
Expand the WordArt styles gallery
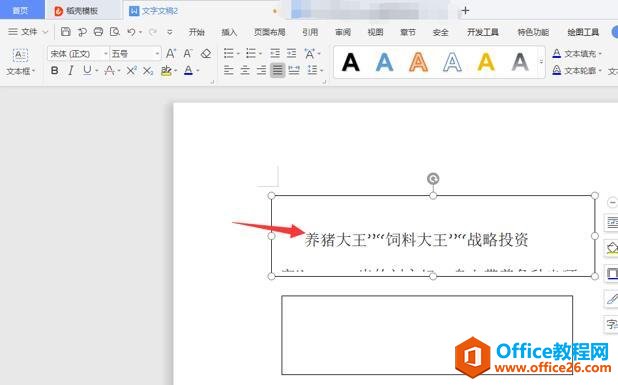pyautogui.click(x=541, y=62)
